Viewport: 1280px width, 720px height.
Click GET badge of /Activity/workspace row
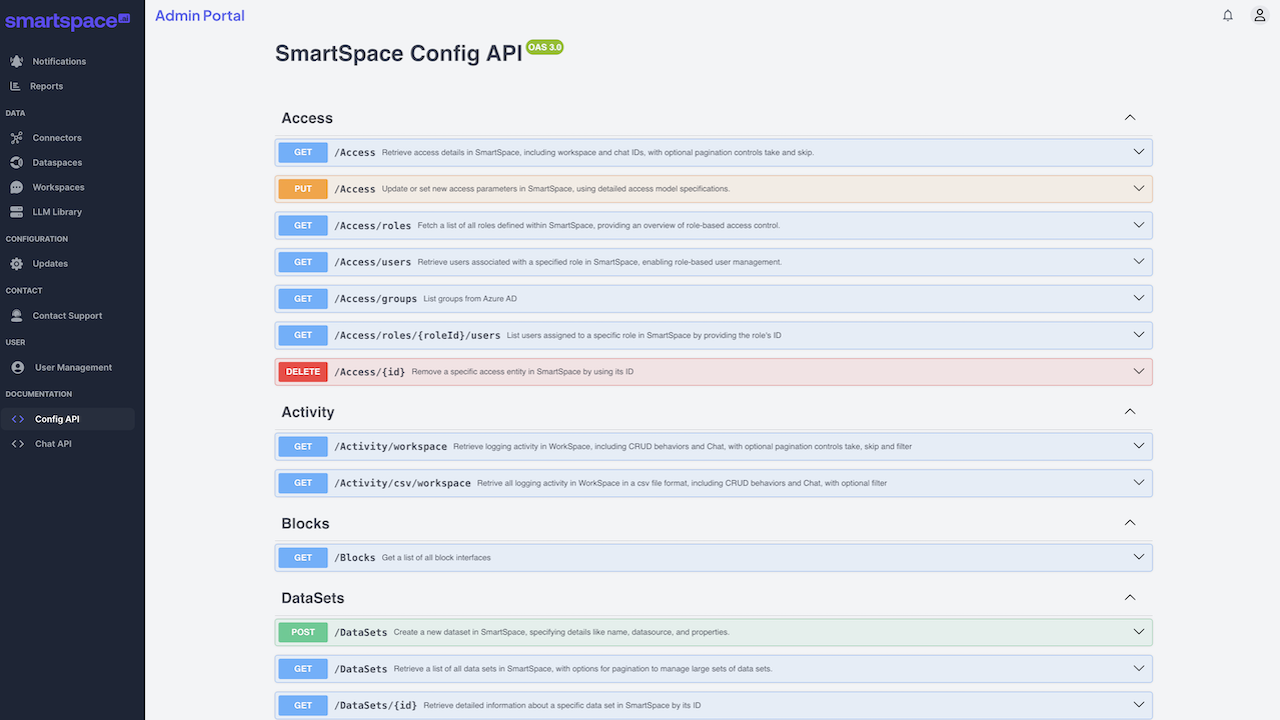303,446
